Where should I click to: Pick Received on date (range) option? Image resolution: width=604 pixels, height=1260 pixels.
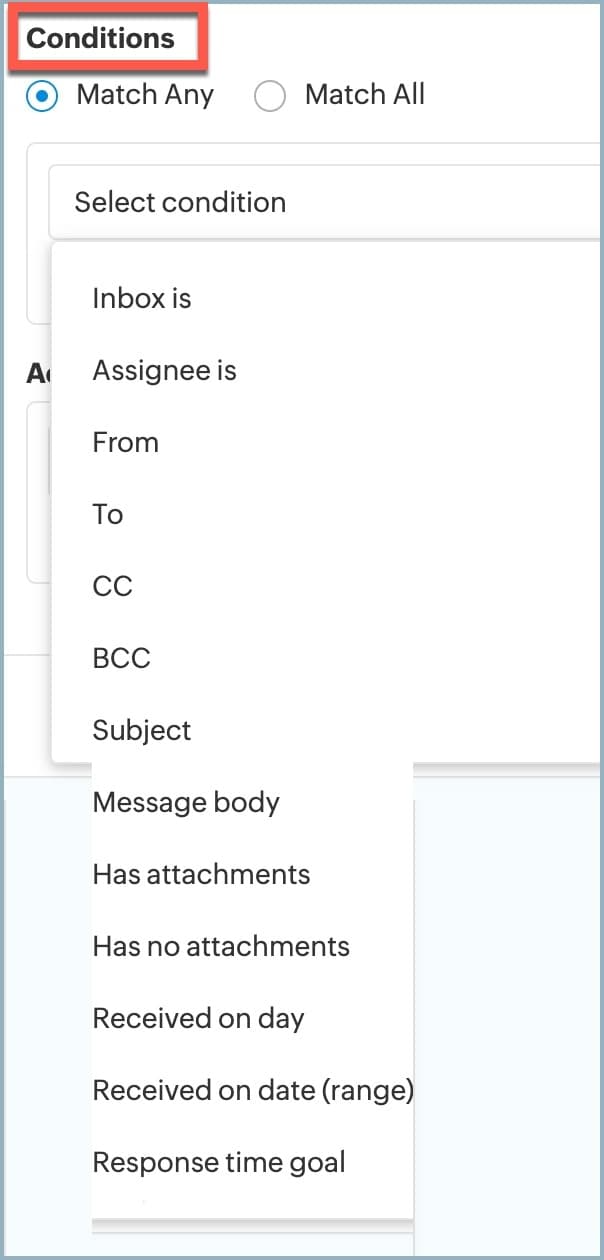pos(252,1090)
